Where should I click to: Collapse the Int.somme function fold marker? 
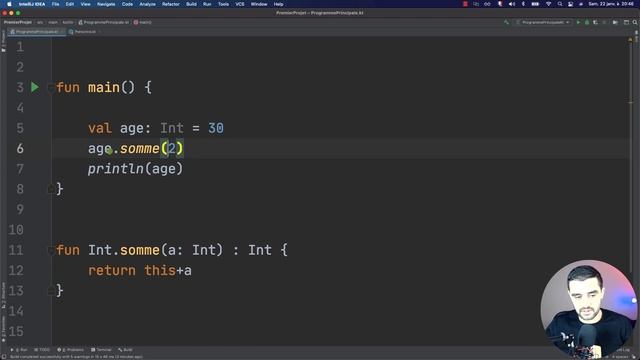51,250
